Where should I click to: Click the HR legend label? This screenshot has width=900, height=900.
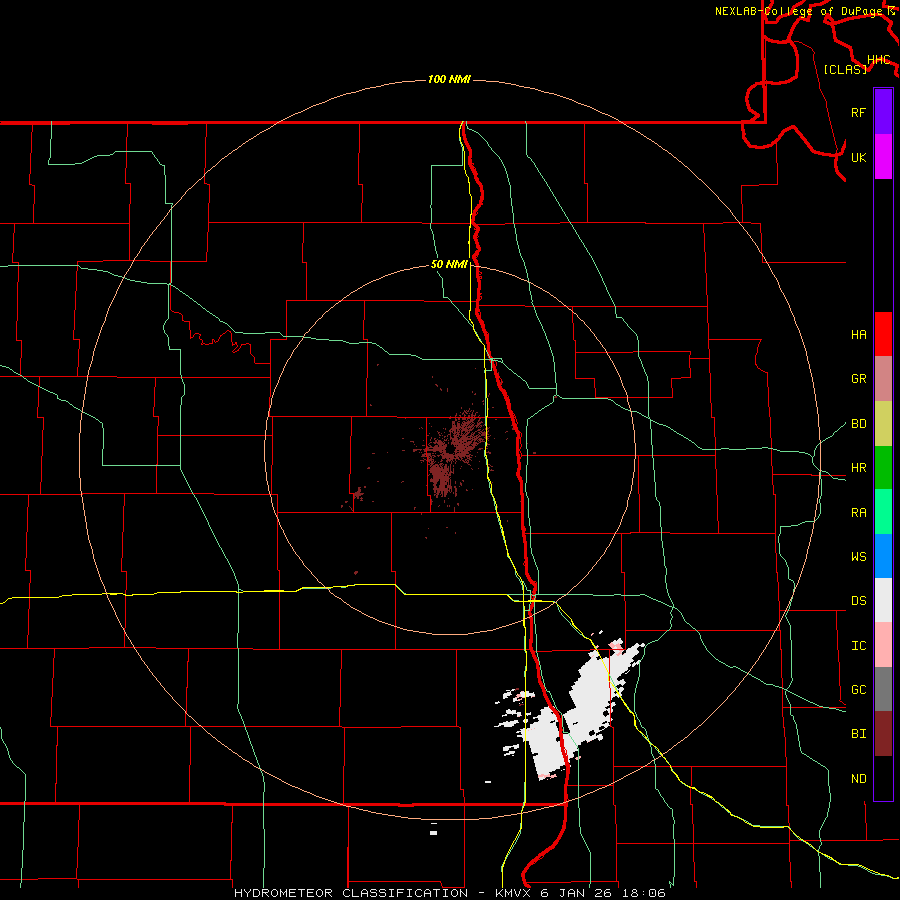pos(858,468)
